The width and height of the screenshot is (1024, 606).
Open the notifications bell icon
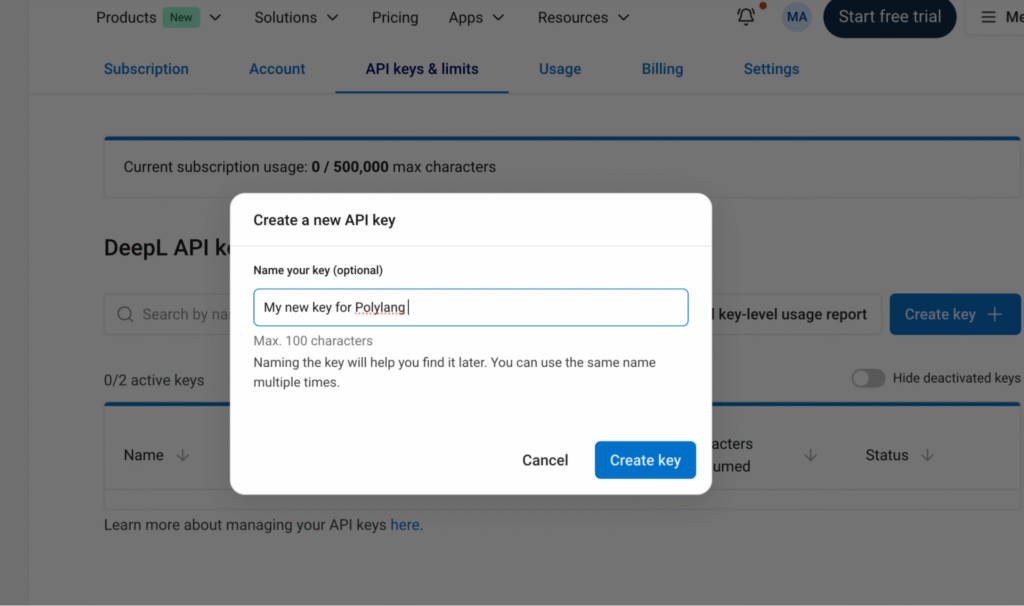[x=745, y=17]
